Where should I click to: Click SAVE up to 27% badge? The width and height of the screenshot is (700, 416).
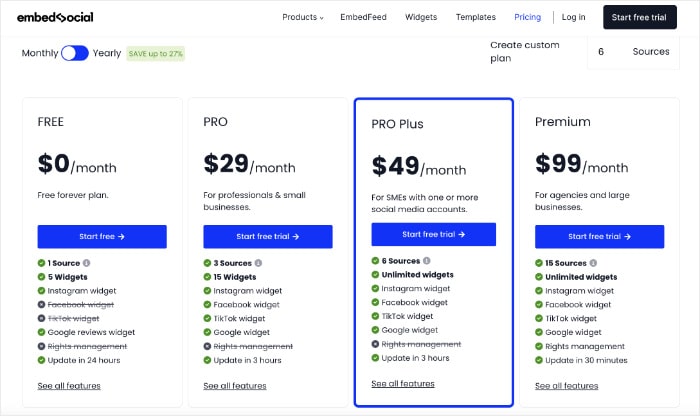155,54
